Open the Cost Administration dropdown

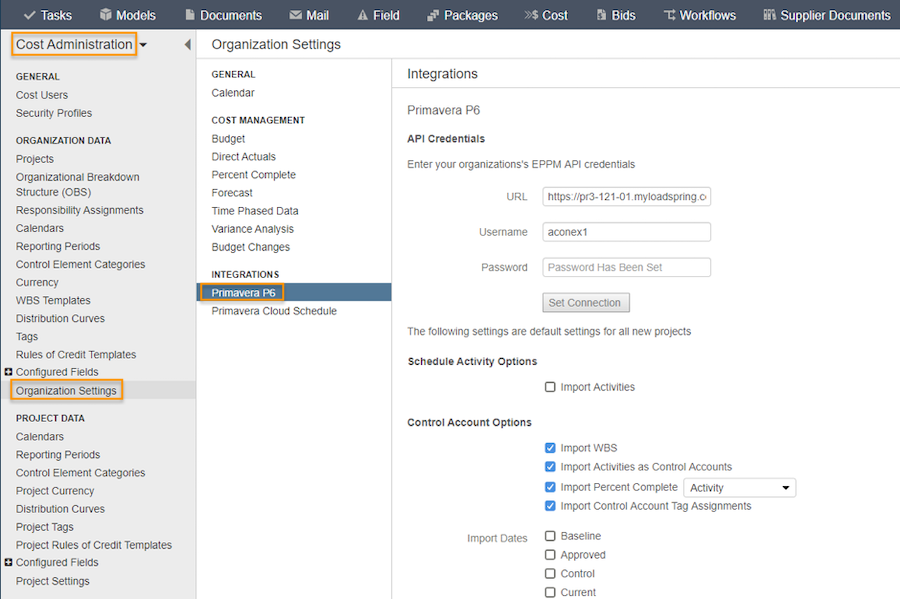point(143,45)
